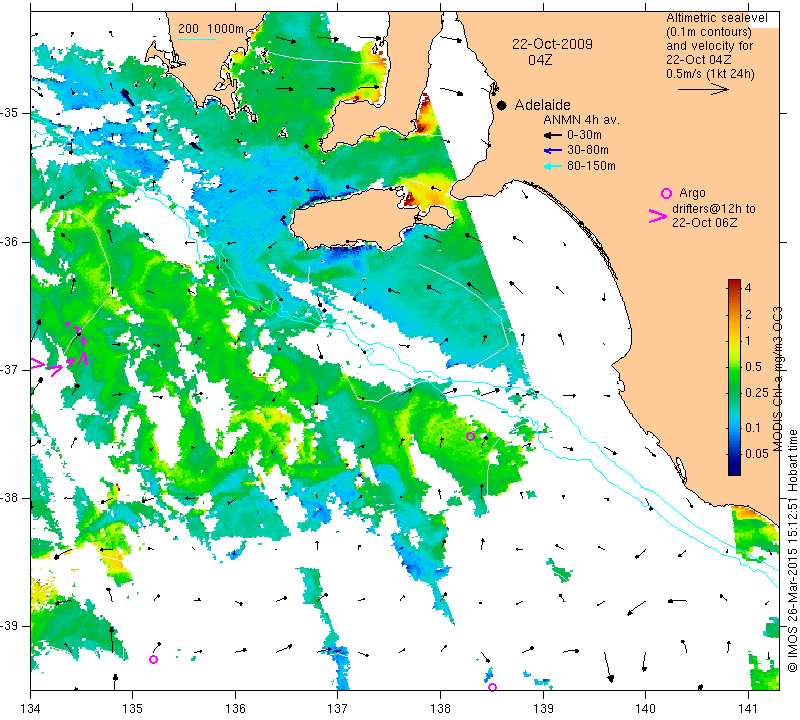This screenshot has height=720, width=800.
Task: Click the longitude axis label '141'
Action: pyautogui.click(x=748, y=708)
